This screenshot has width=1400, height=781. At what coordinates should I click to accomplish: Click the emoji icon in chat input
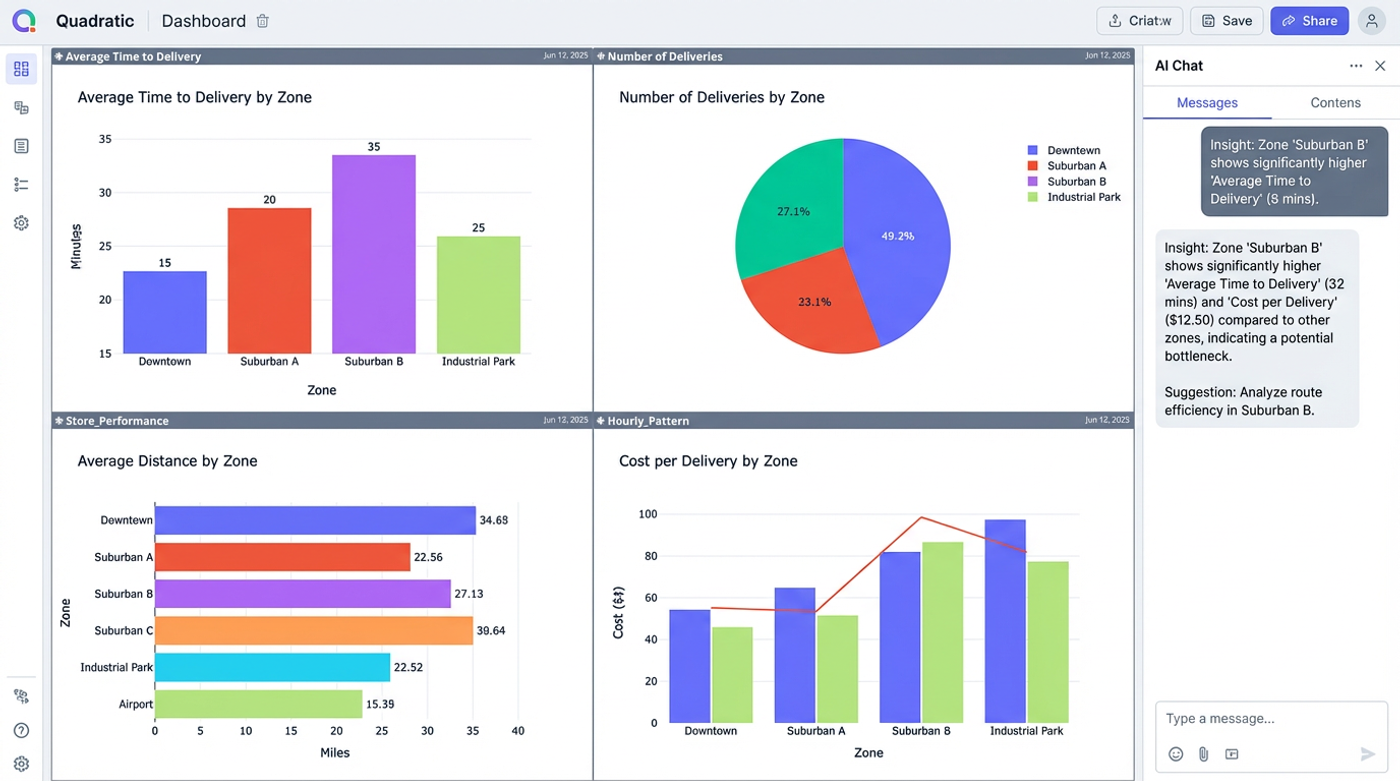coord(1176,754)
